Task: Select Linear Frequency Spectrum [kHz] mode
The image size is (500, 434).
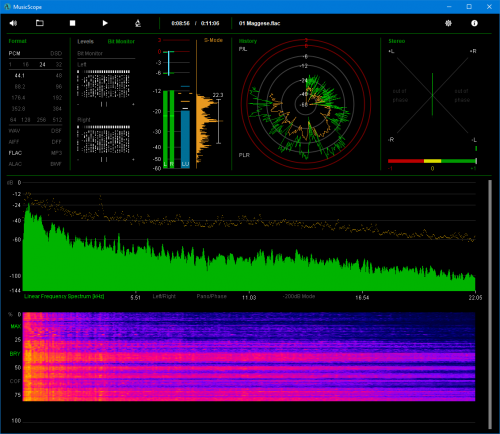Action: 64,296
